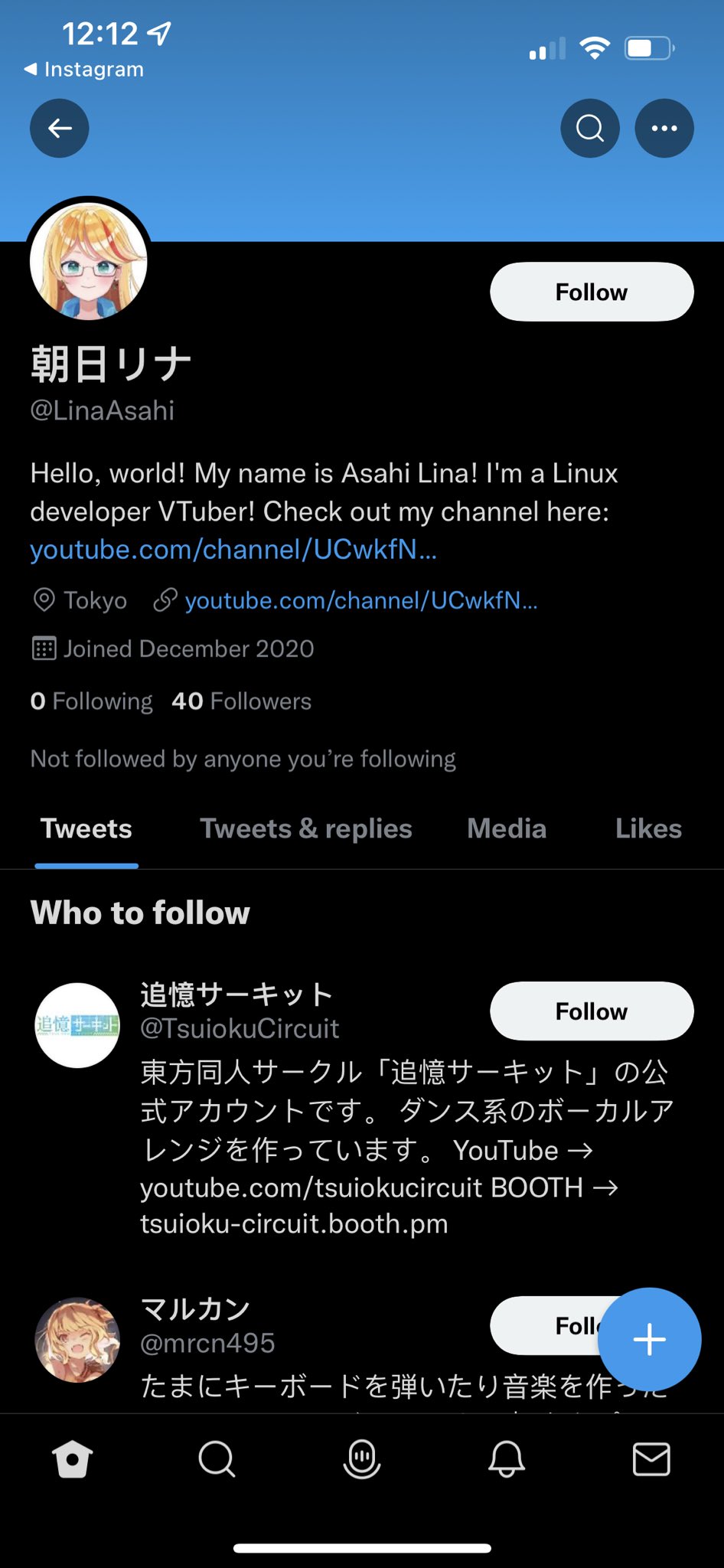View the 40 Followers list
This screenshot has width=724, height=1568.
(x=242, y=701)
